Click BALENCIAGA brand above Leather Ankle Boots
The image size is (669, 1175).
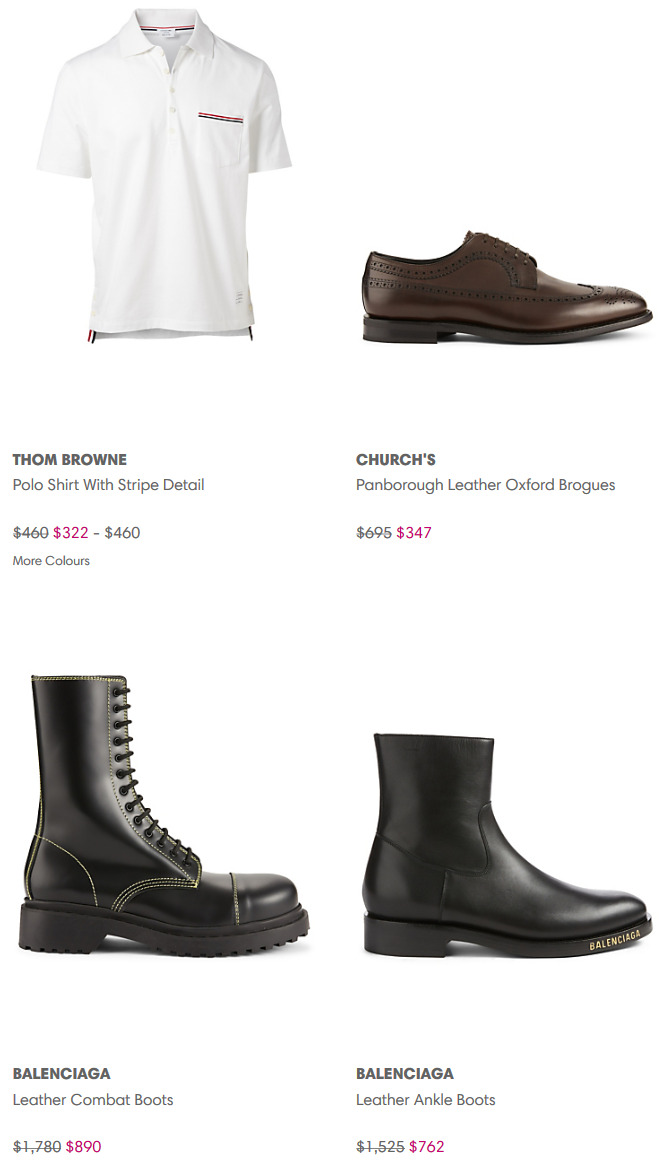405,1073
